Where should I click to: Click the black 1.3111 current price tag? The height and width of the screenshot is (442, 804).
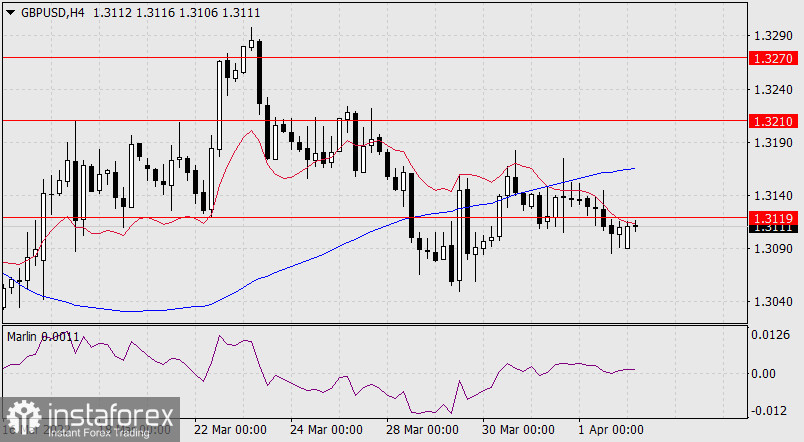click(774, 228)
